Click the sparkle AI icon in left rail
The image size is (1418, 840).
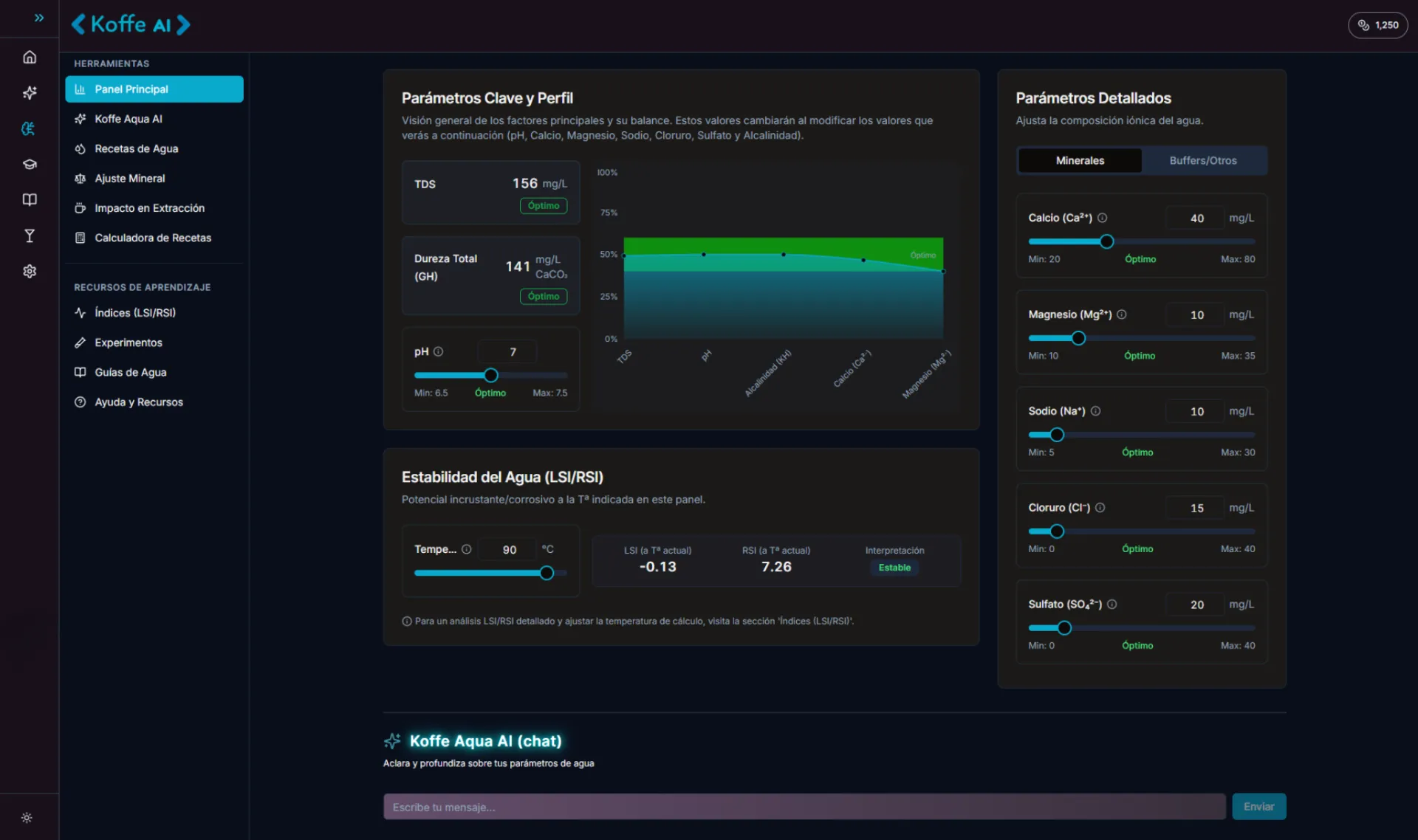(30, 93)
